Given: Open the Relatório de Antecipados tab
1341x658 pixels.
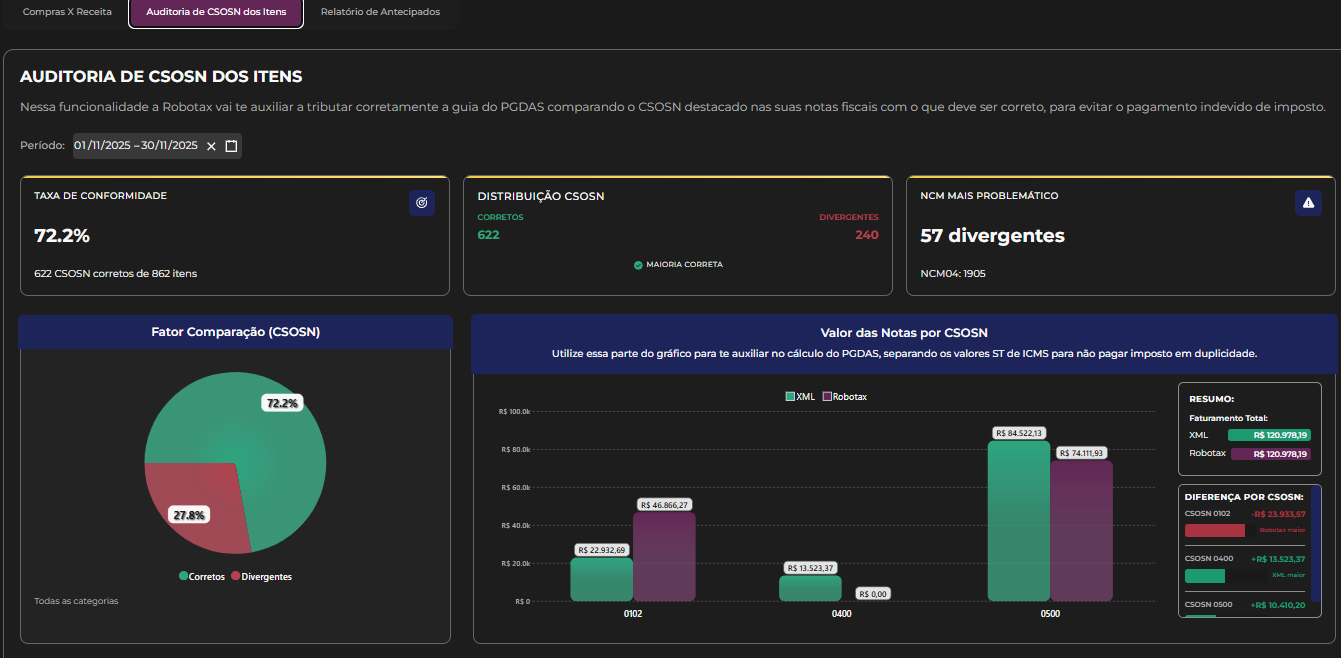Looking at the screenshot, I should click(x=380, y=12).
